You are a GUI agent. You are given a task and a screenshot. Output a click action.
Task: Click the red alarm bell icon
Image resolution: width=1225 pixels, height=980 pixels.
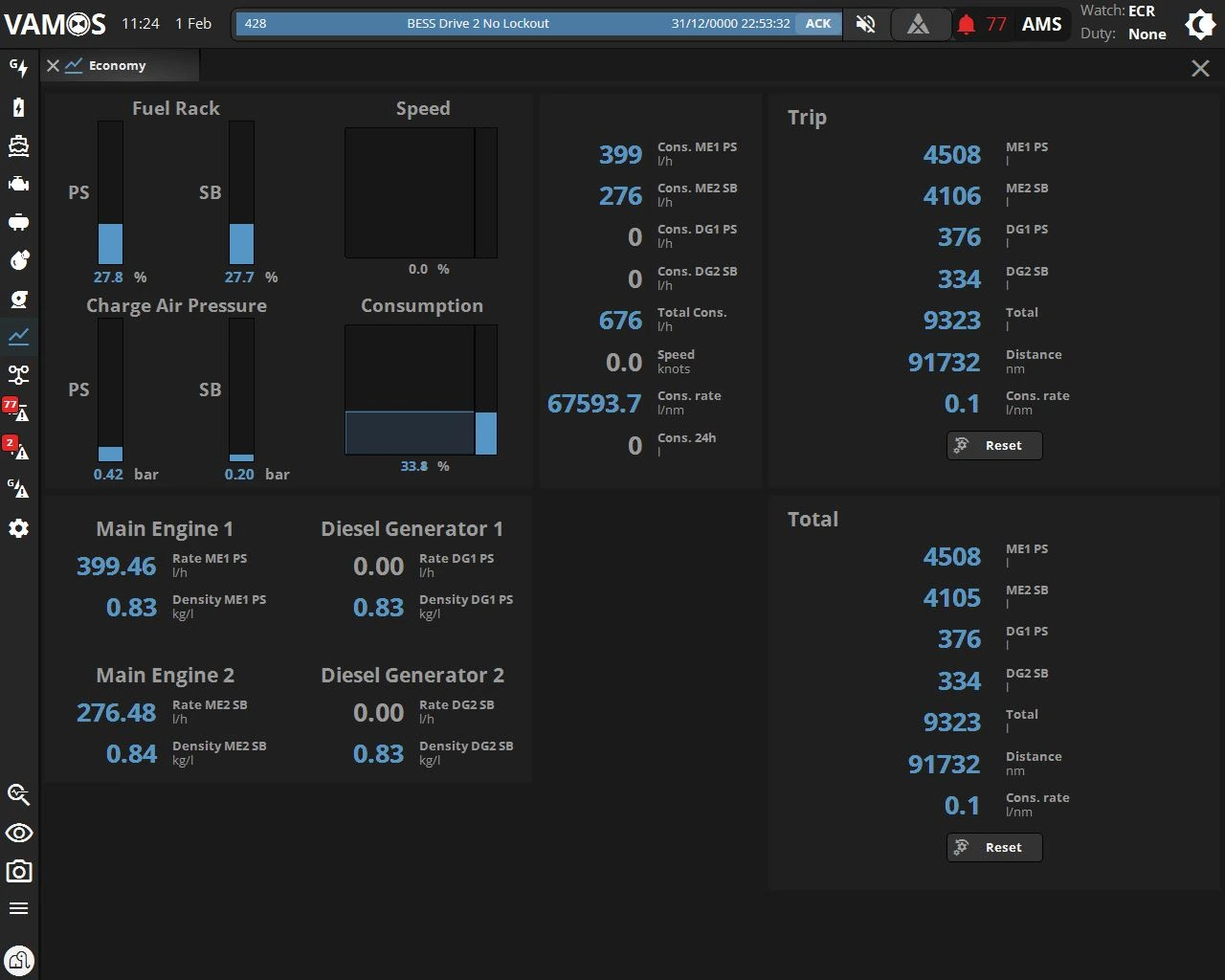point(967,24)
